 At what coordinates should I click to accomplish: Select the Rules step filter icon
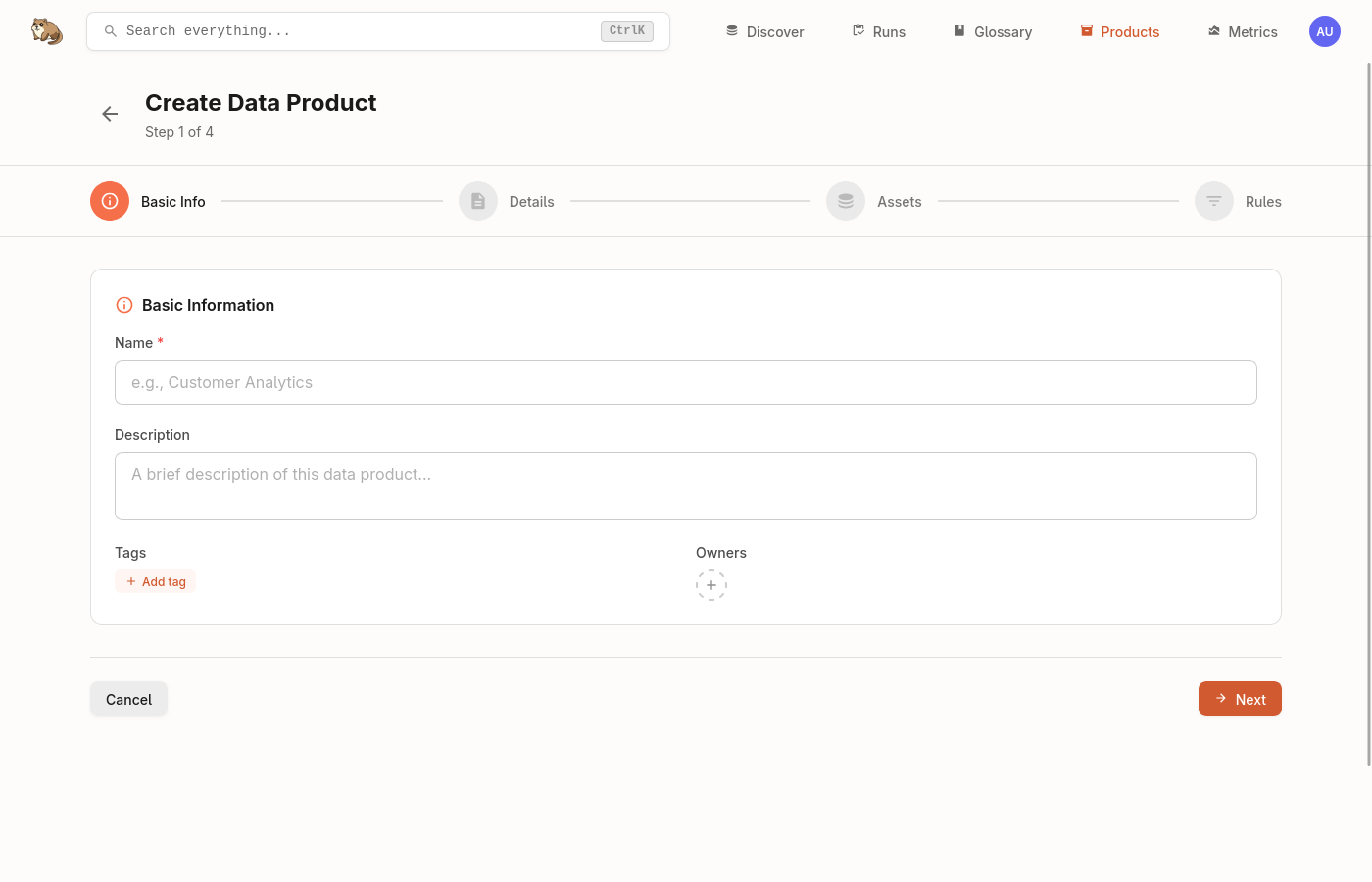[1213, 201]
